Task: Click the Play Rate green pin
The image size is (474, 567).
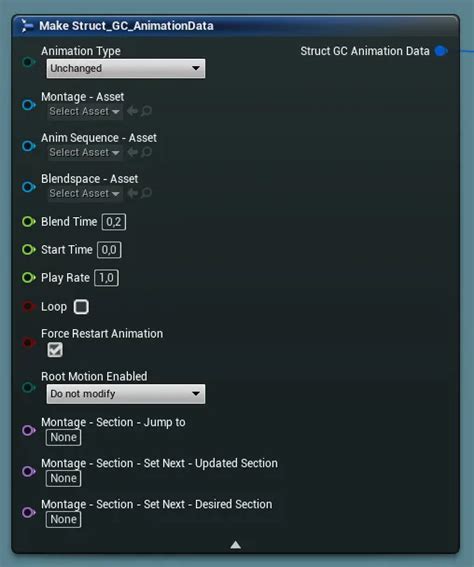Action: pyautogui.click(x=29, y=278)
